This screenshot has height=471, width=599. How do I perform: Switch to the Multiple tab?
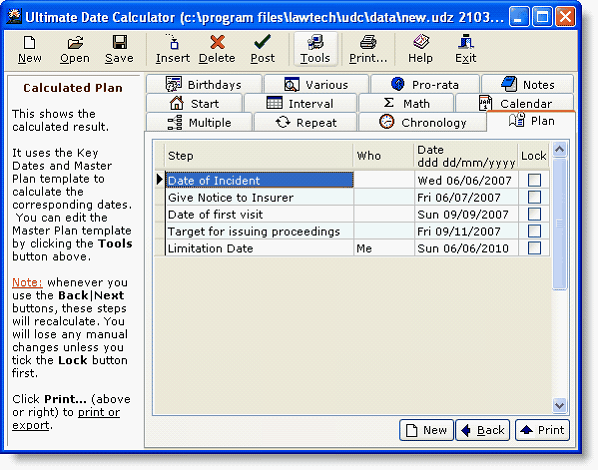tap(199, 122)
